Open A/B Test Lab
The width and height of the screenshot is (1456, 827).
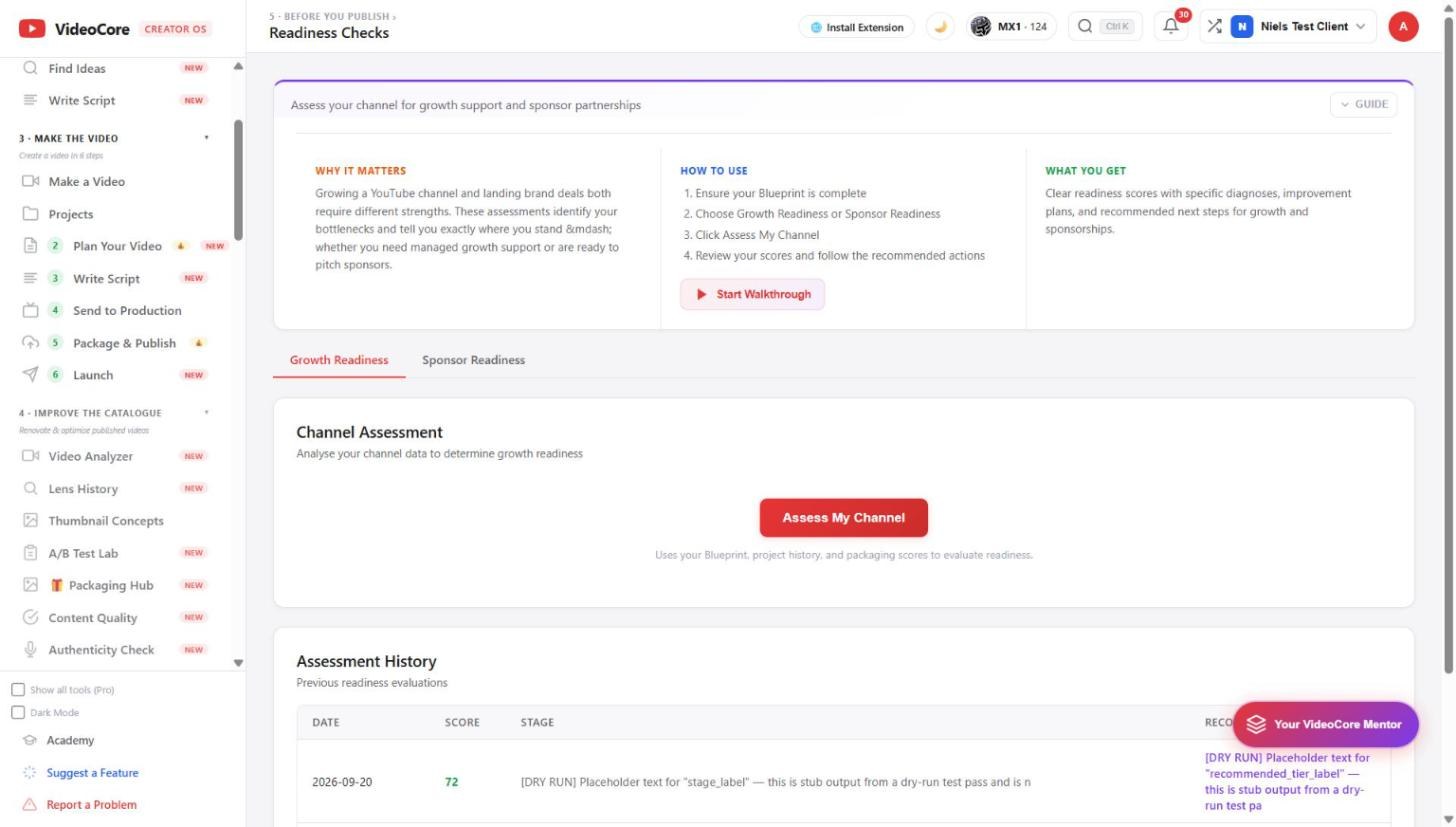pyautogui.click(x=83, y=553)
